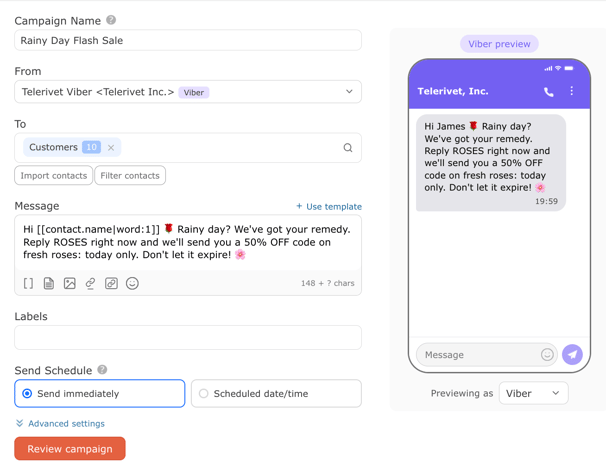
Task: Click the preview message bubble text
Action: (x=487, y=157)
